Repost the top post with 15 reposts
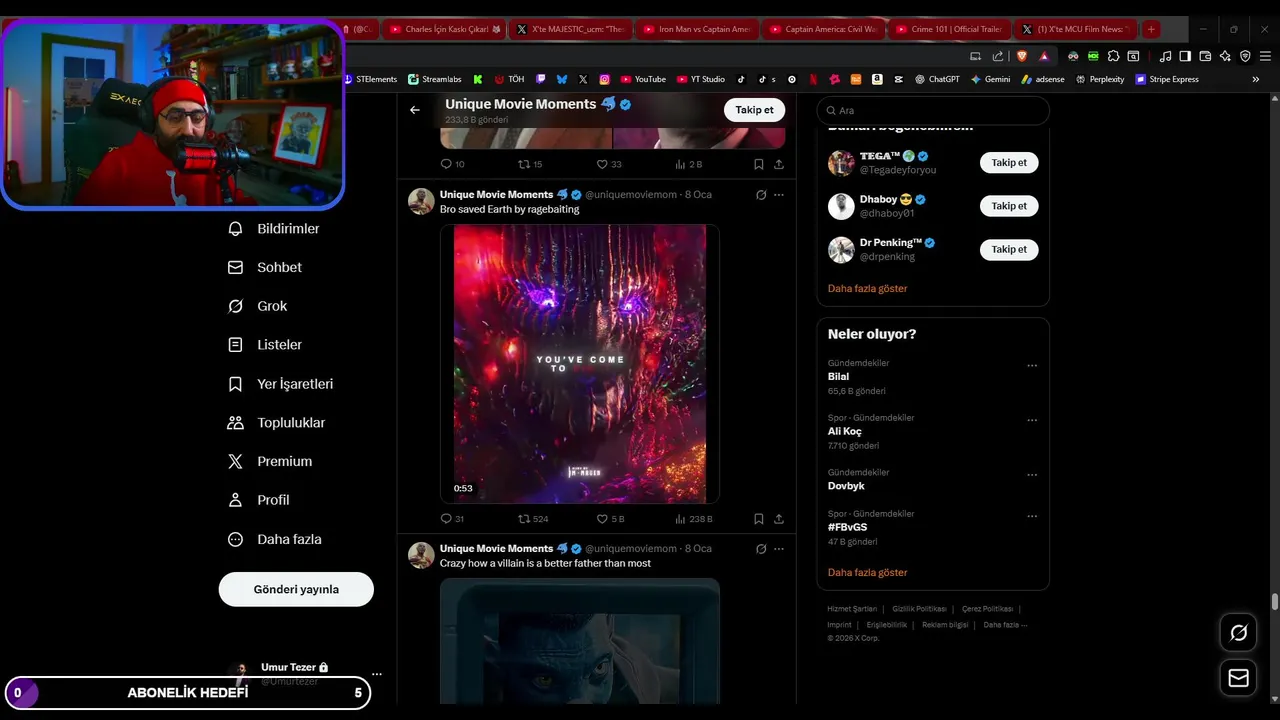The height and width of the screenshot is (720, 1280). (530, 164)
